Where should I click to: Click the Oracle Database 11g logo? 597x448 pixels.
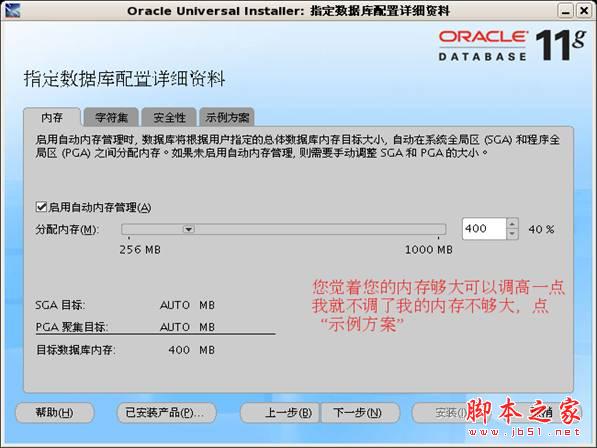[511, 45]
